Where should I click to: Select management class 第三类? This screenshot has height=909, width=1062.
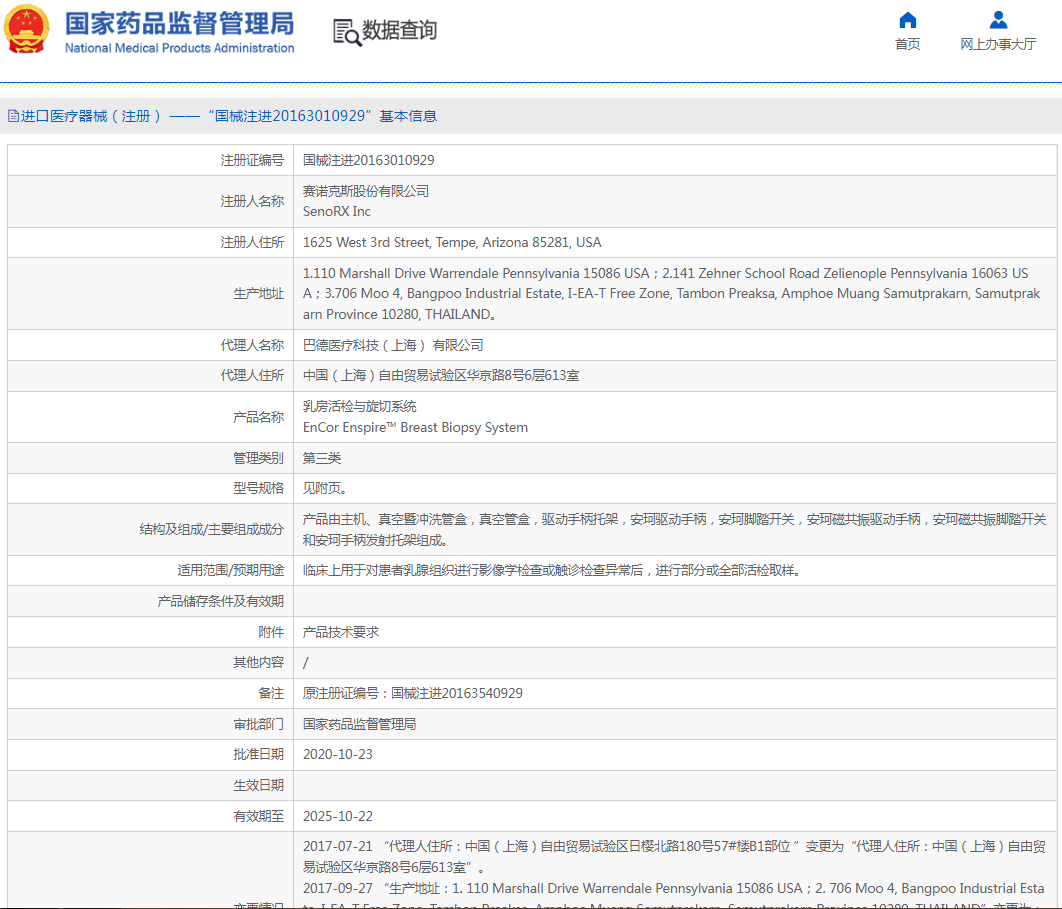tap(322, 459)
